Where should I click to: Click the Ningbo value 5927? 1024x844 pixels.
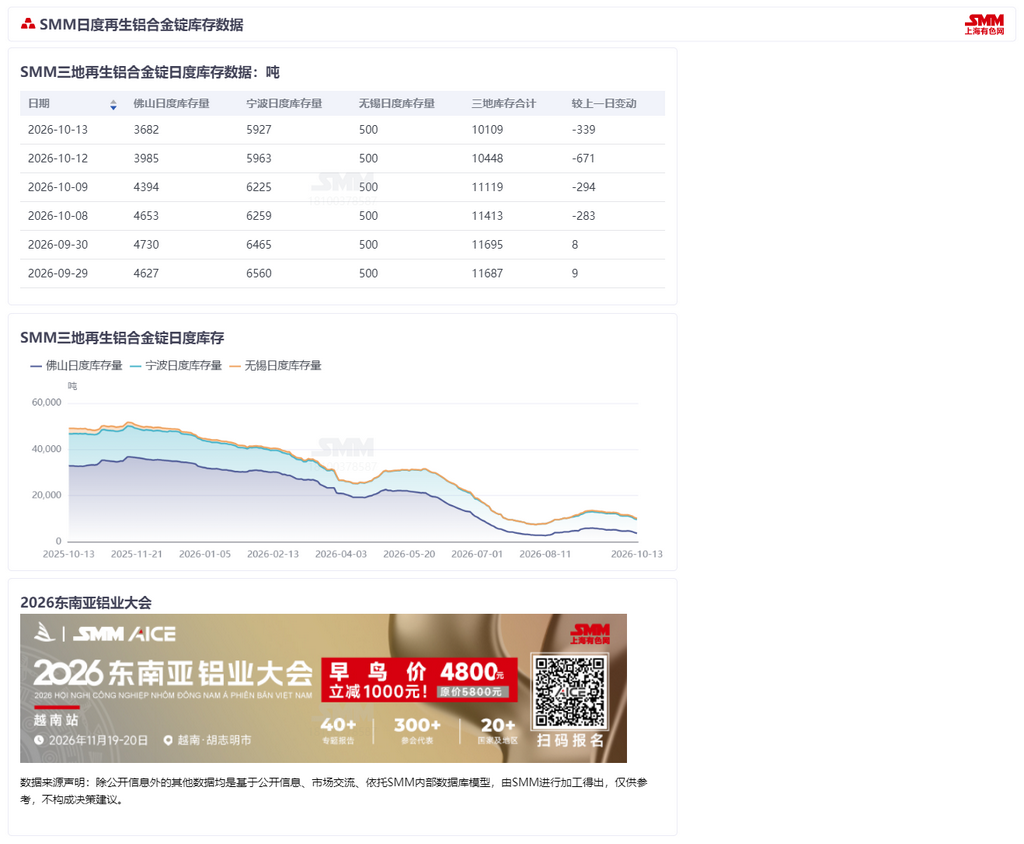click(x=259, y=129)
